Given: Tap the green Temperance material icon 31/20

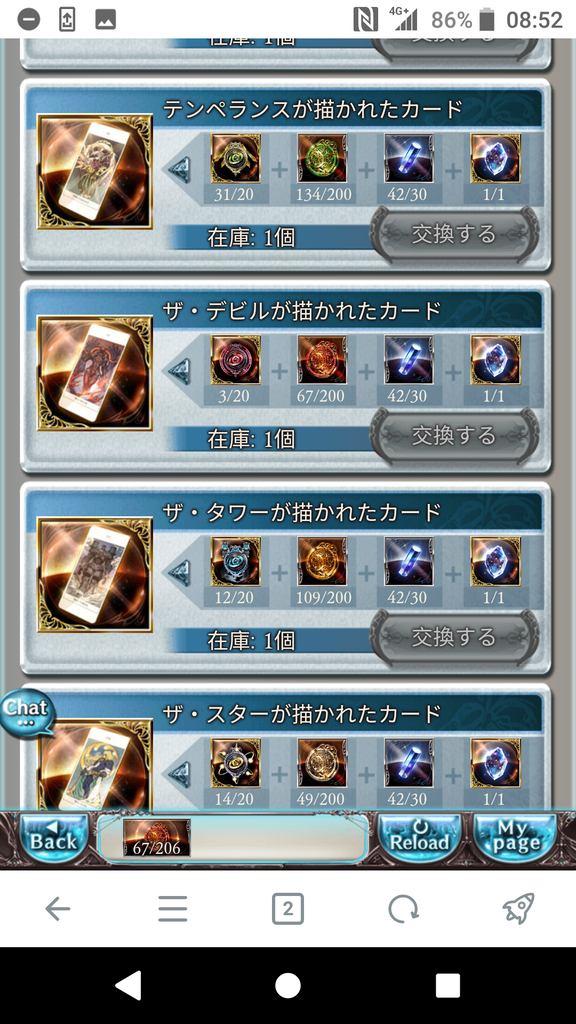Looking at the screenshot, I should point(235,159).
